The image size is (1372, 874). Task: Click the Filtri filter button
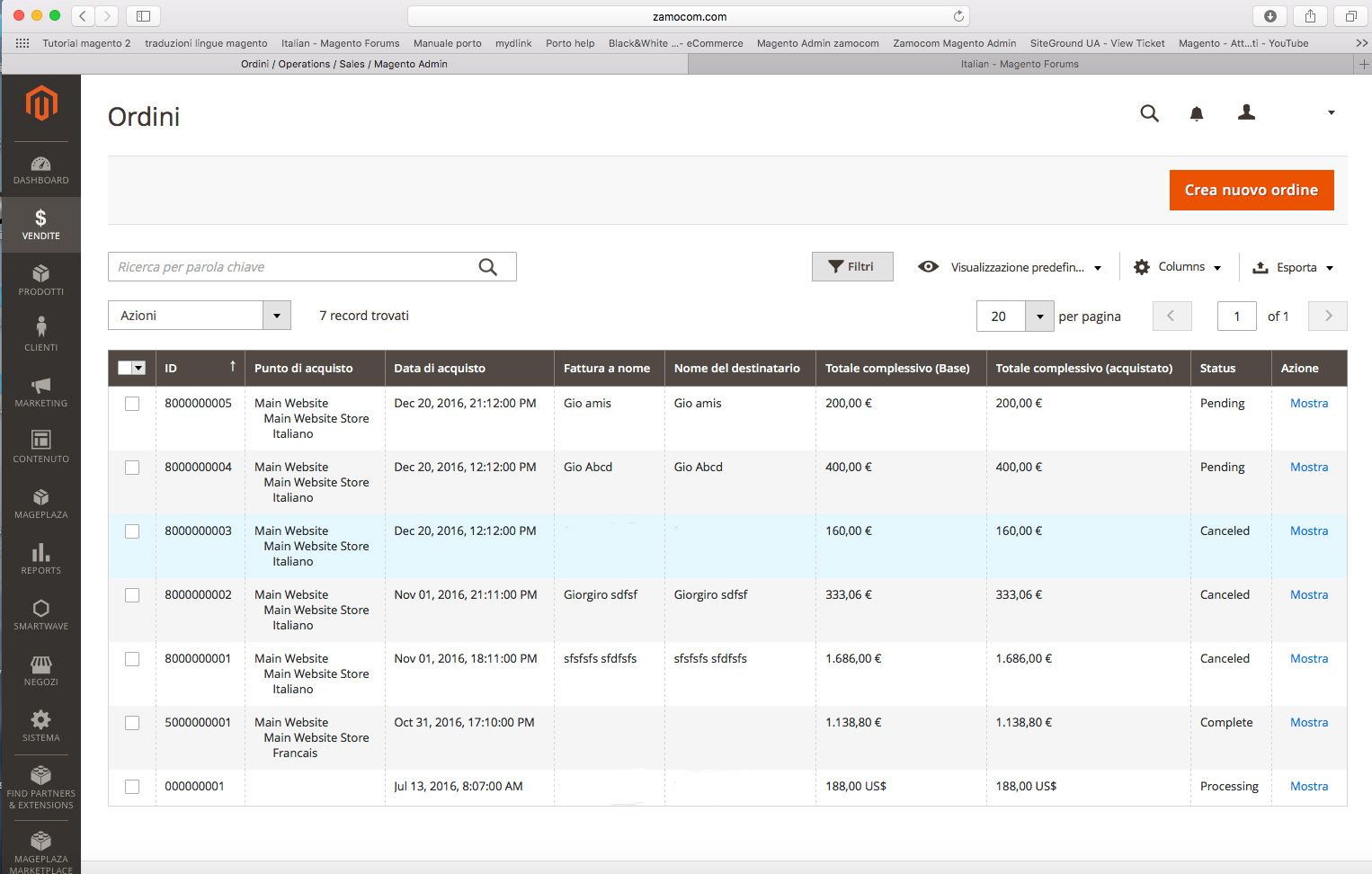[852, 266]
